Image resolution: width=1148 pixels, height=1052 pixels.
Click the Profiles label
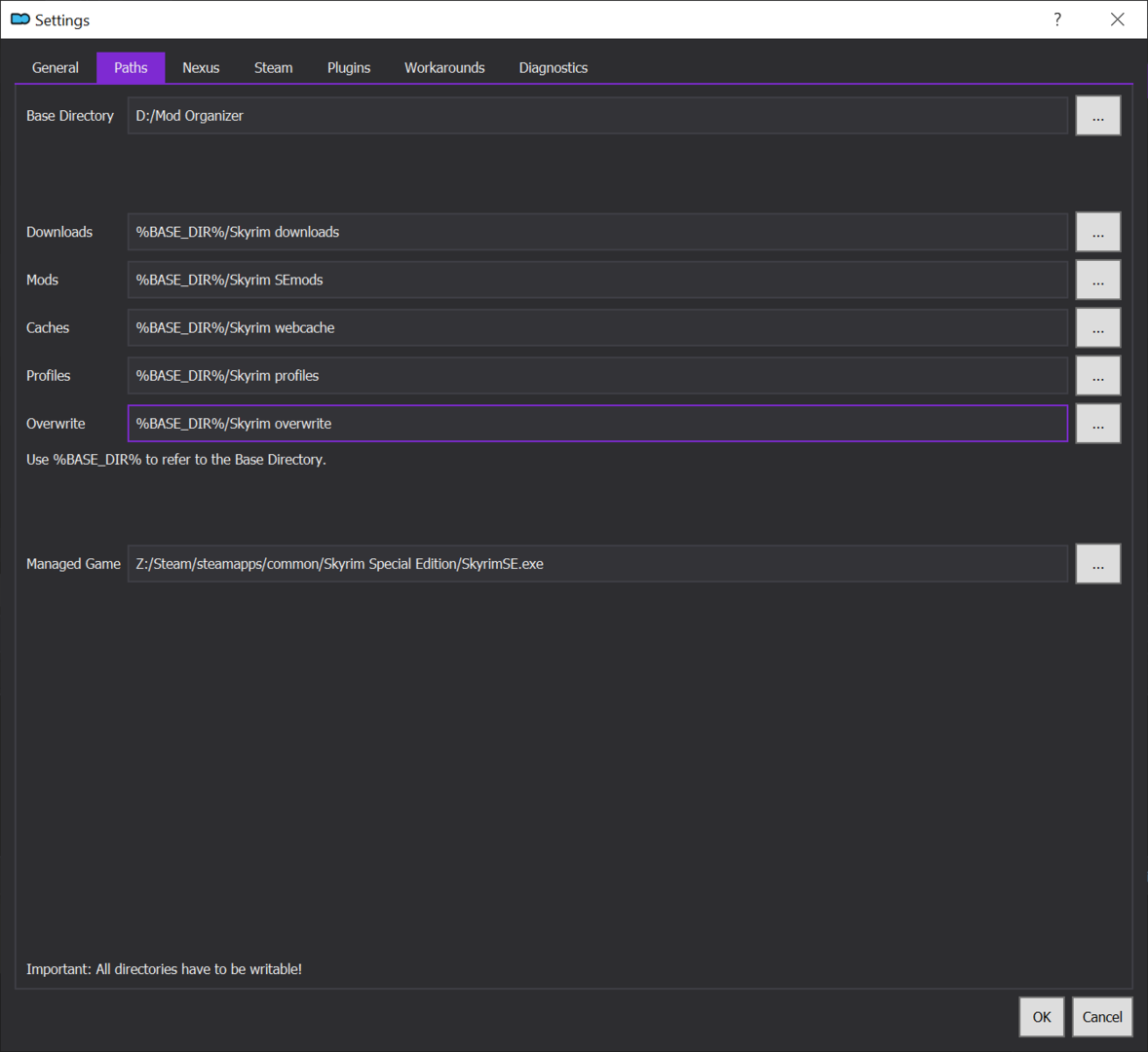click(x=49, y=375)
